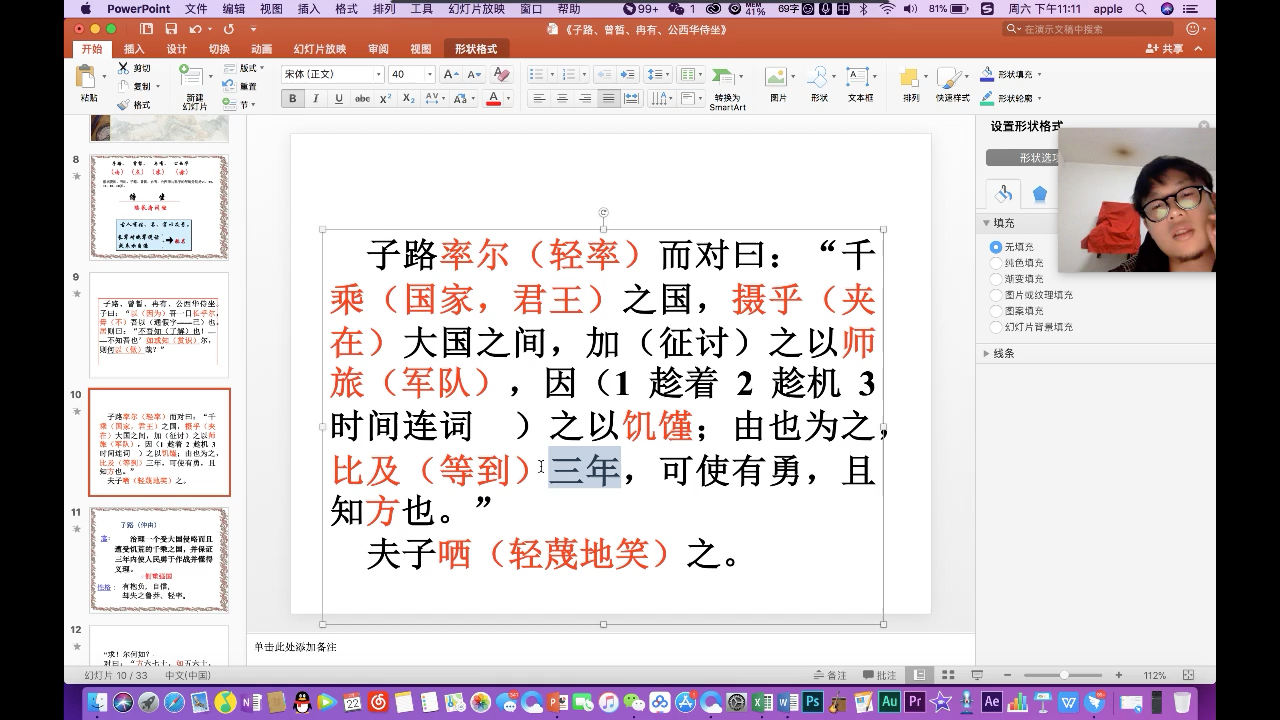Click the 图片 (Picture) insert icon
The image size is (1280, 720).
coord(776,78)
